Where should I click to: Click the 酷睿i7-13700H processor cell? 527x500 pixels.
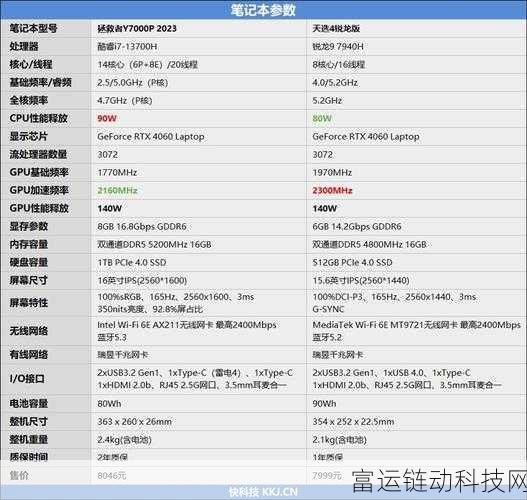[127, 46]
